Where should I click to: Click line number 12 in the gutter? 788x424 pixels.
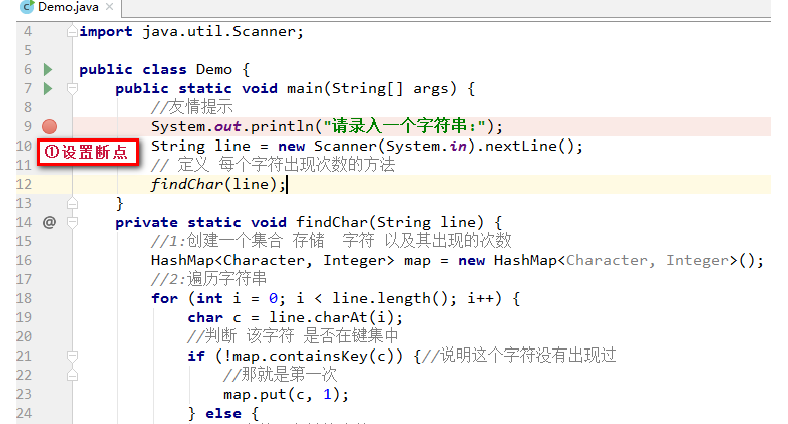tap(24, 184)
